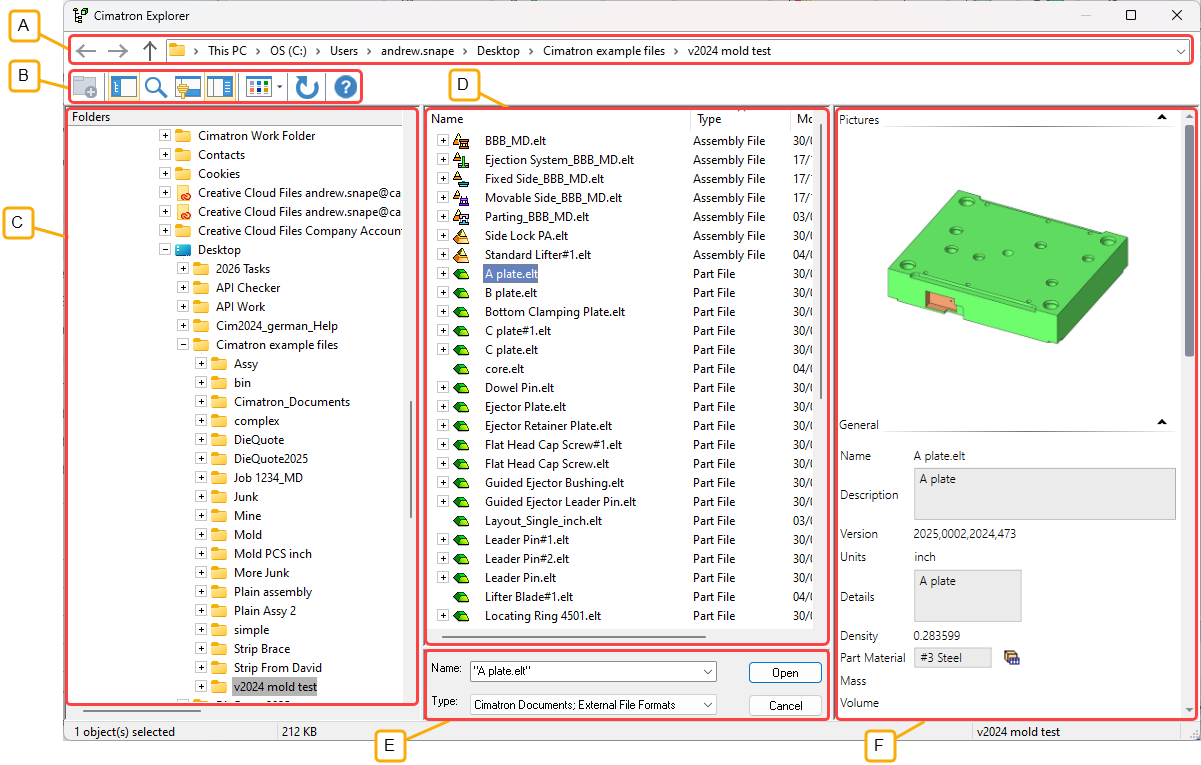
Task: Toggle the folder tree pane
Action: click(123, 87)
